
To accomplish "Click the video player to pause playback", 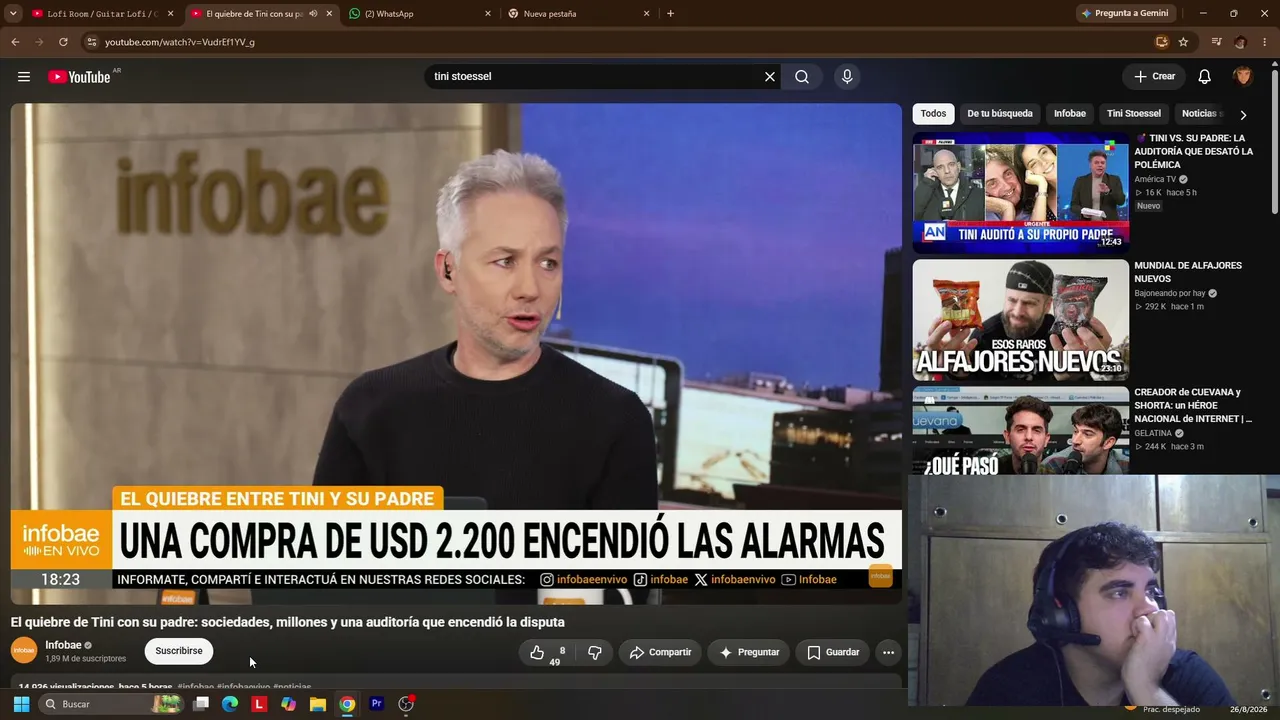I will [x=456, y=353].
